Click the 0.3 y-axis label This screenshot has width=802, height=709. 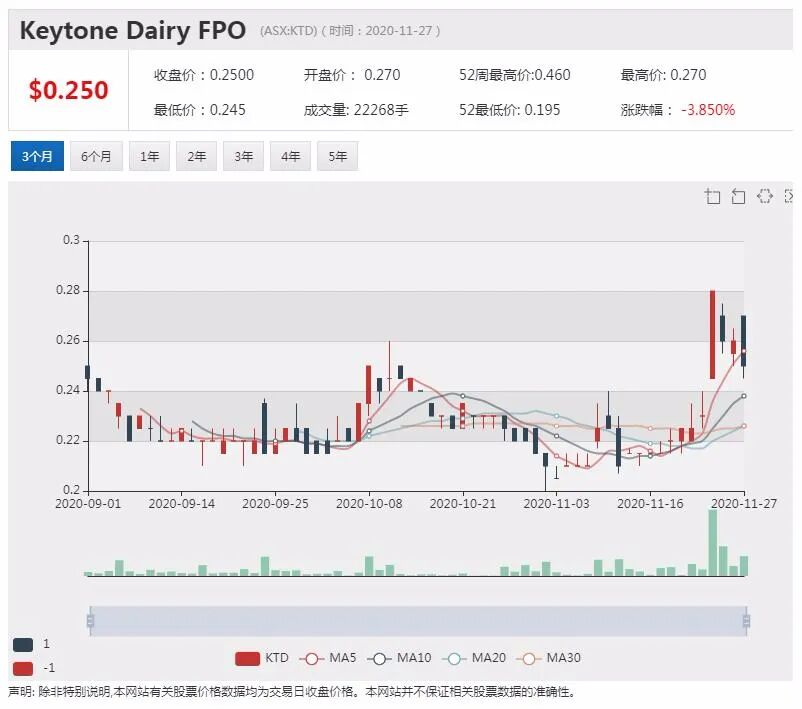coord(71,240)
